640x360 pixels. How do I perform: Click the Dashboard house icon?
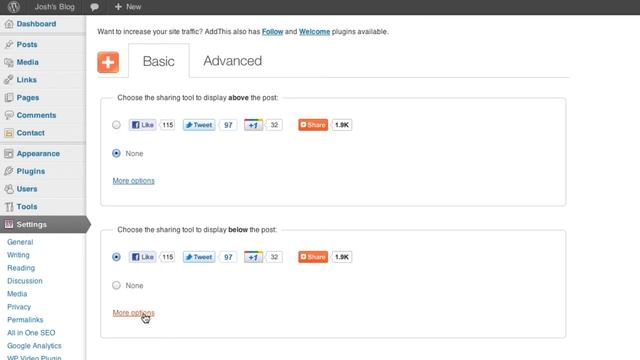pyautogui.click(x=9, y=24)
